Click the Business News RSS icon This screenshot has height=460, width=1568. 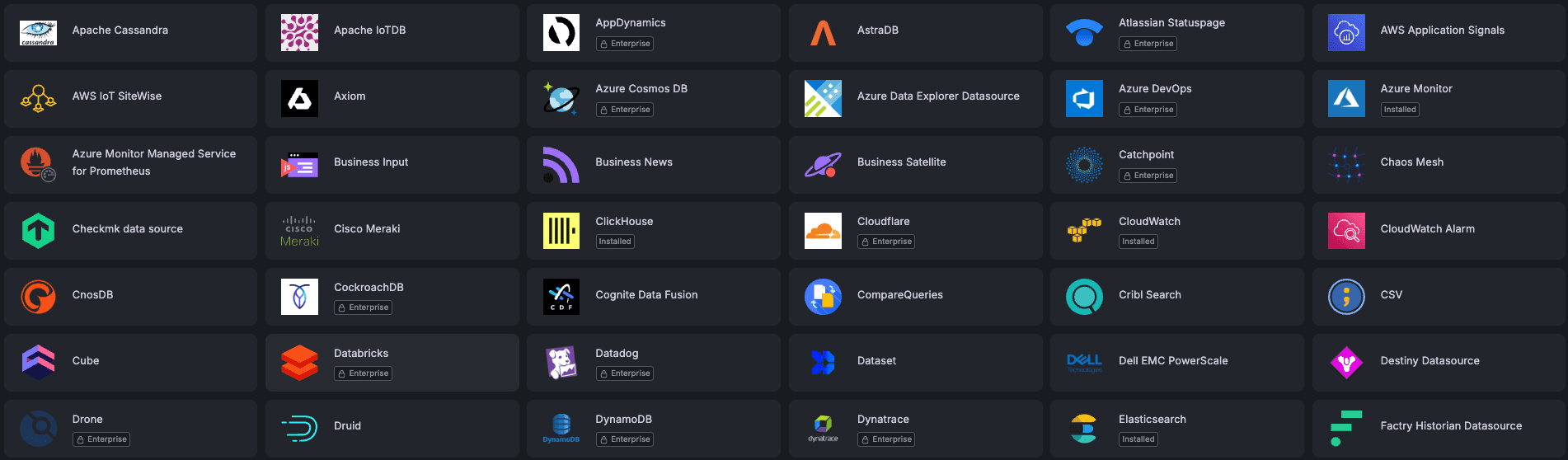pos(561,165)
